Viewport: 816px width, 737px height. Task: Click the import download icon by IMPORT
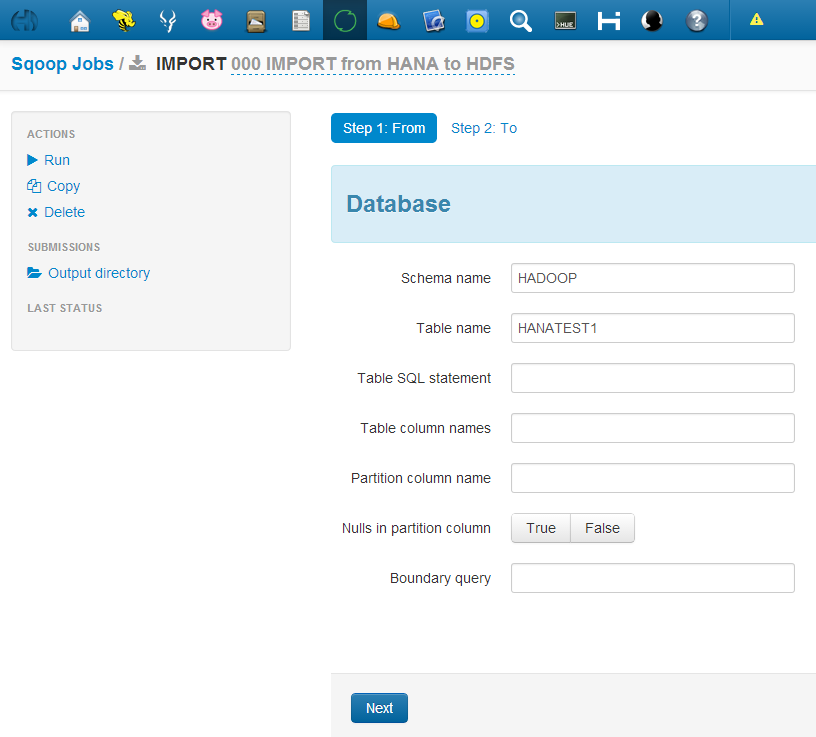(137, 63)
